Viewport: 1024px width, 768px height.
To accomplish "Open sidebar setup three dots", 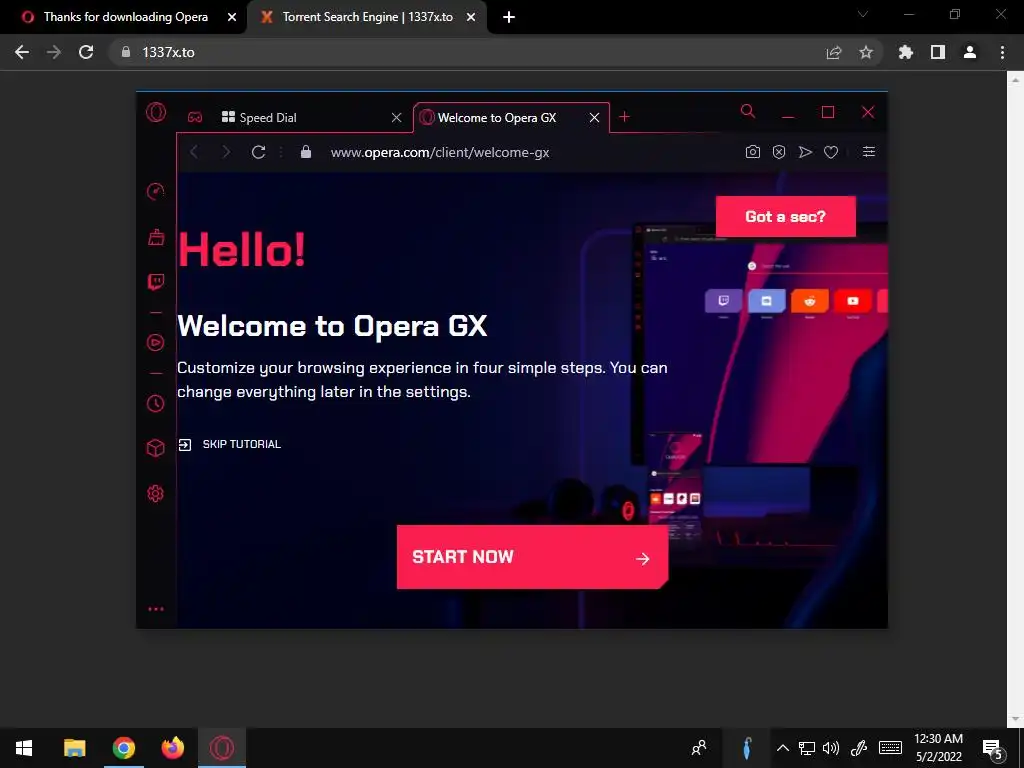I will click(x=155, y=609).
